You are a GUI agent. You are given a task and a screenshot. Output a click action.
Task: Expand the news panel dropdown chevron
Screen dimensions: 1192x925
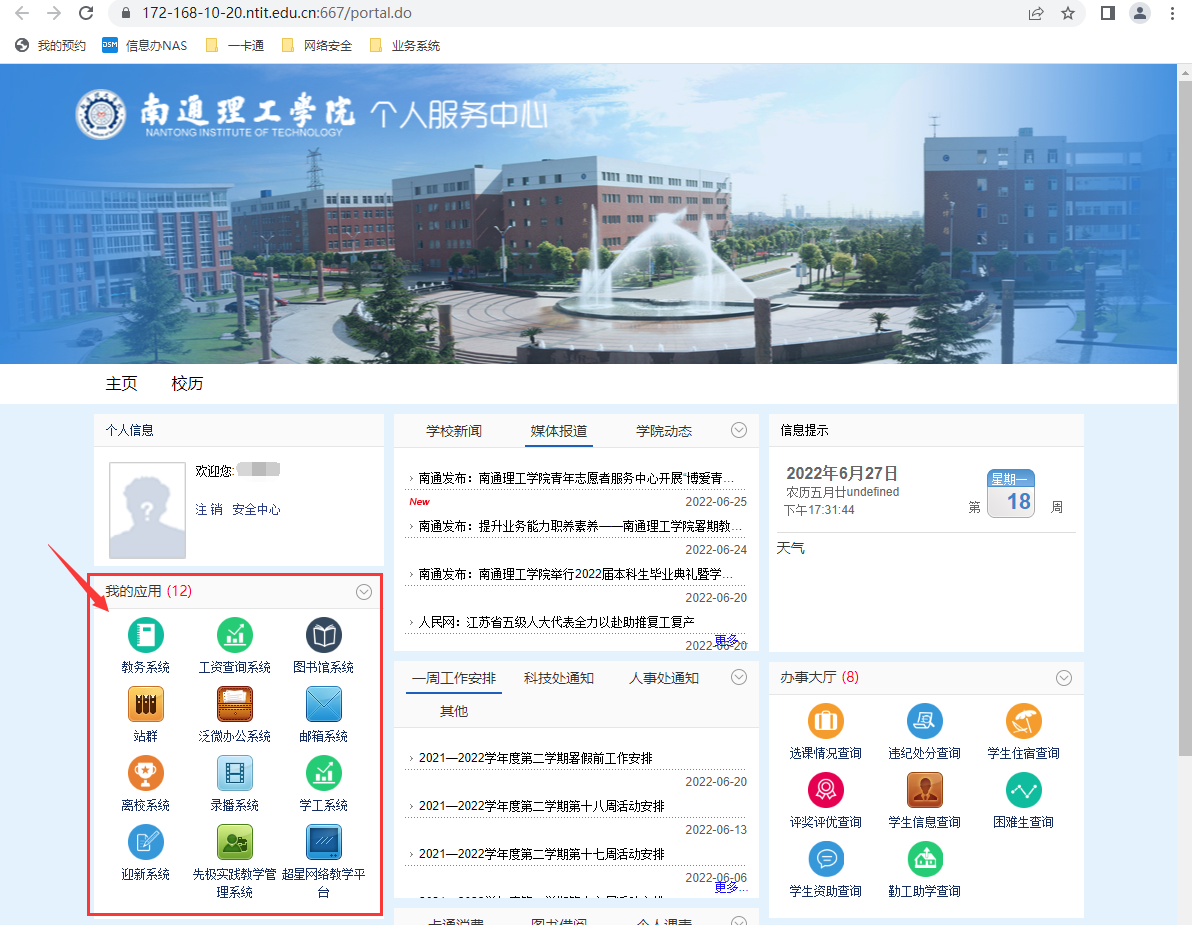click(x=739, y=430)
